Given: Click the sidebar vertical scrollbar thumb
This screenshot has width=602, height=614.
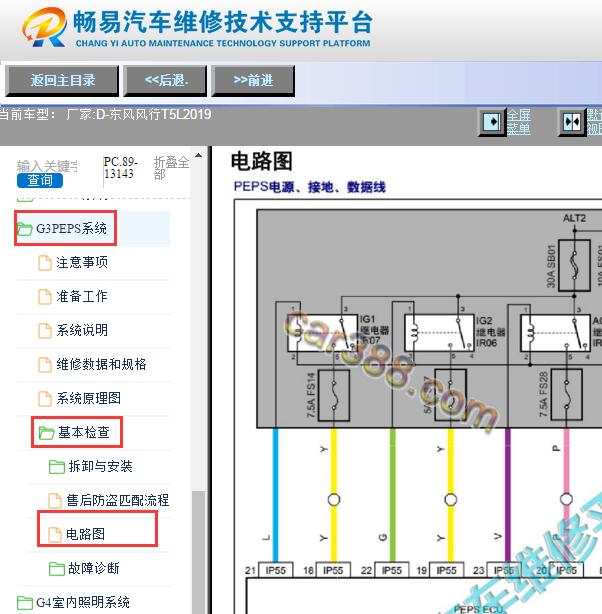Looking at the screenshot, I should (199, 552).
